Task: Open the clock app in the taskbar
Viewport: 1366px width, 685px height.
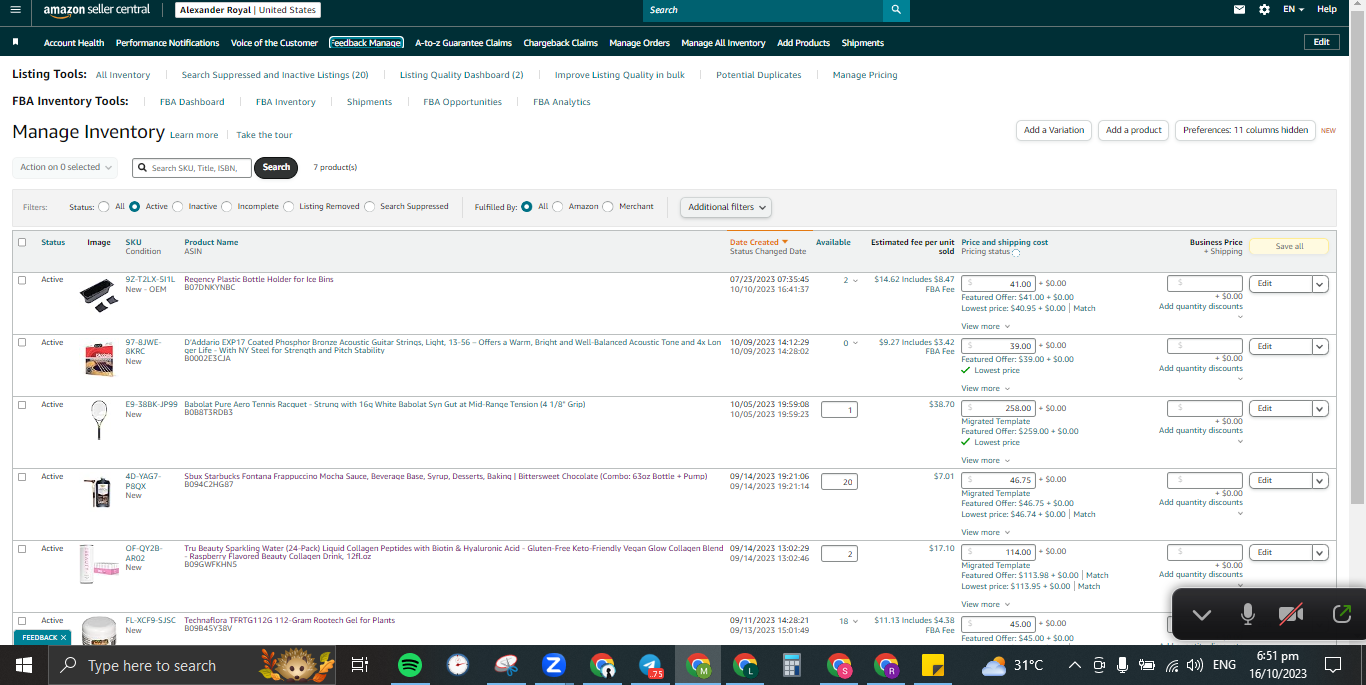Action: coord(458,665)
